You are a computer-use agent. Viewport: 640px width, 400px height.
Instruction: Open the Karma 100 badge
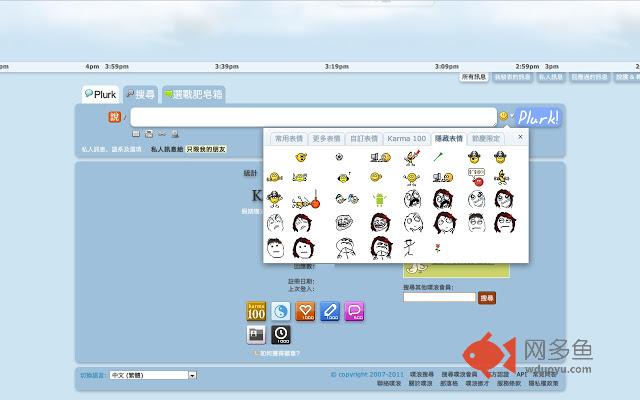click(x=256, y=311)
